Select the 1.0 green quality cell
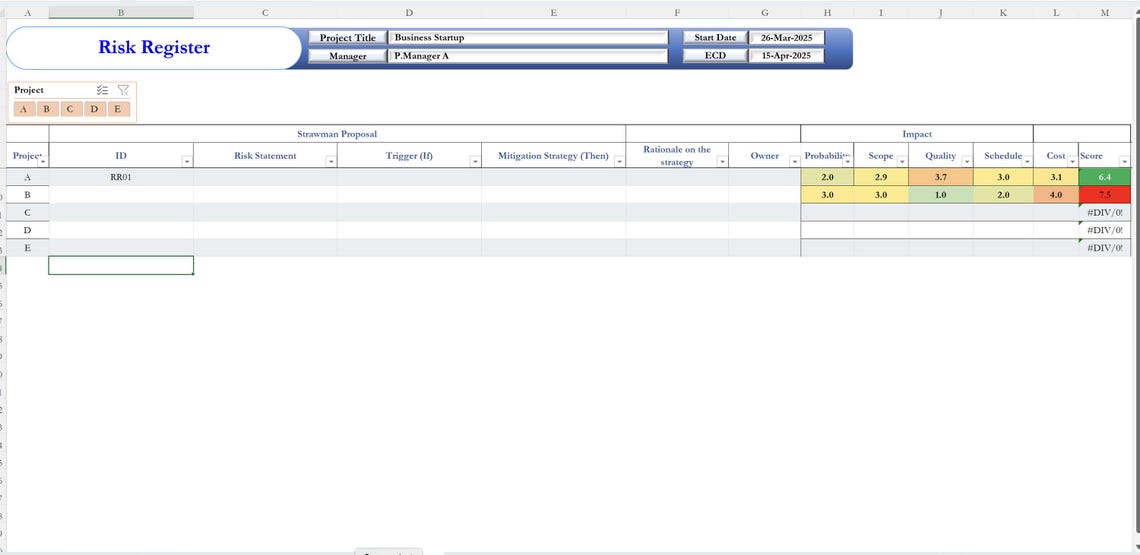This screenshot has width=1140, height=555. (940, 195)
